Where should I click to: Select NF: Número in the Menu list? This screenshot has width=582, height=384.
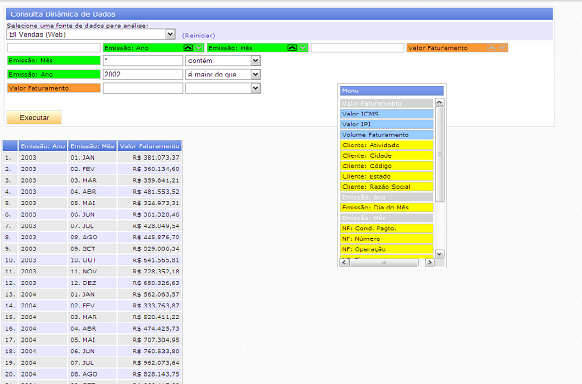pyautogui.click(x=386, y=239)
